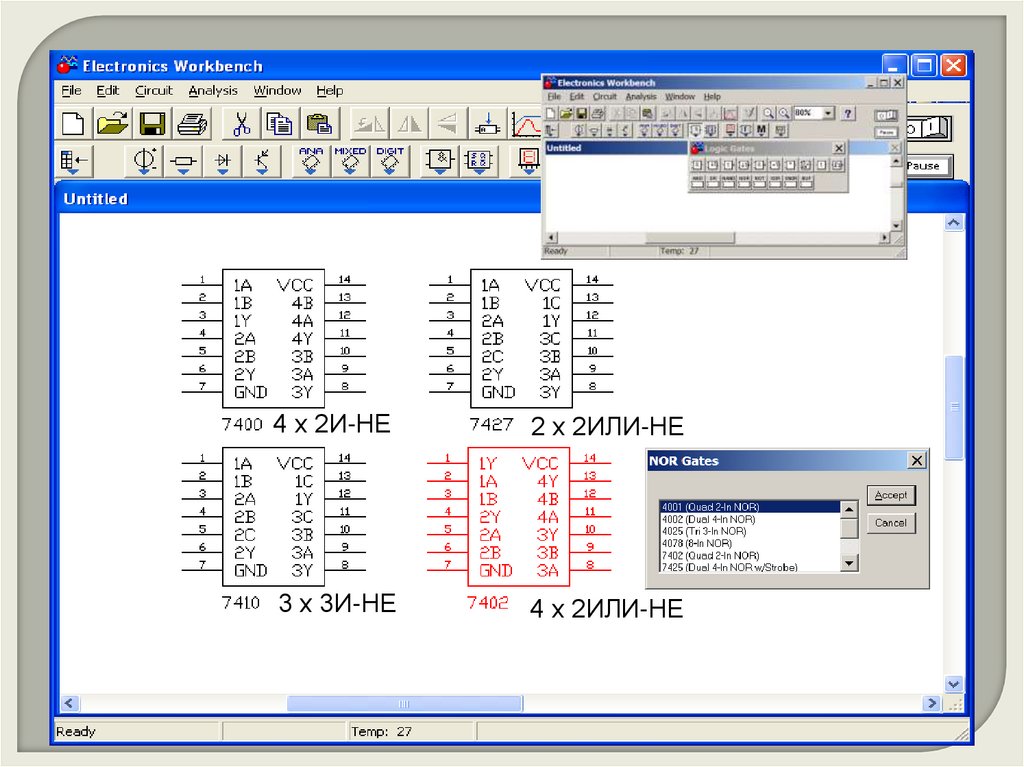Open the ANA analog ICs bin
Viewport: 1024px width, 767px height.
311,161
